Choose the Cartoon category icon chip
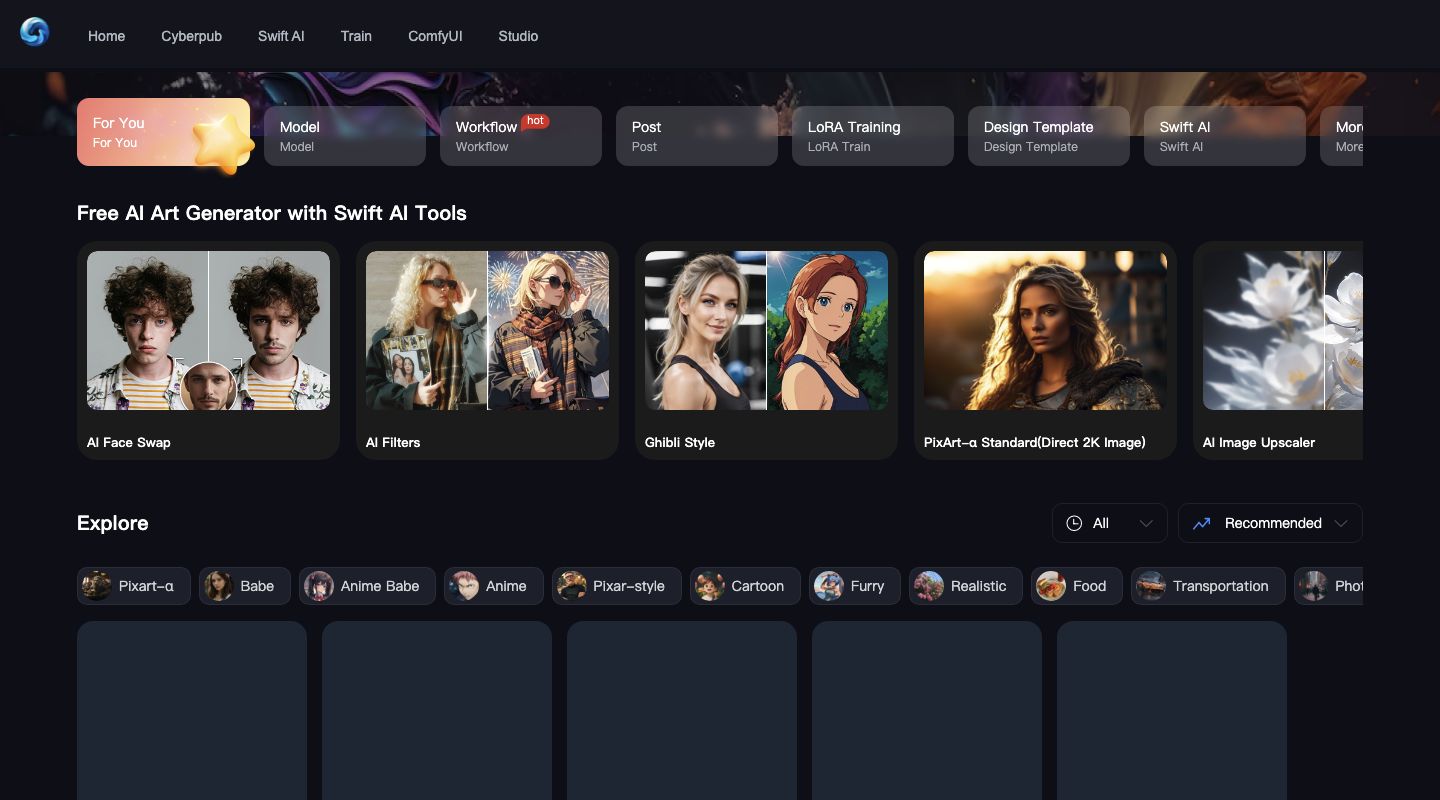1440x800 pixels. (x=710, y=586)
